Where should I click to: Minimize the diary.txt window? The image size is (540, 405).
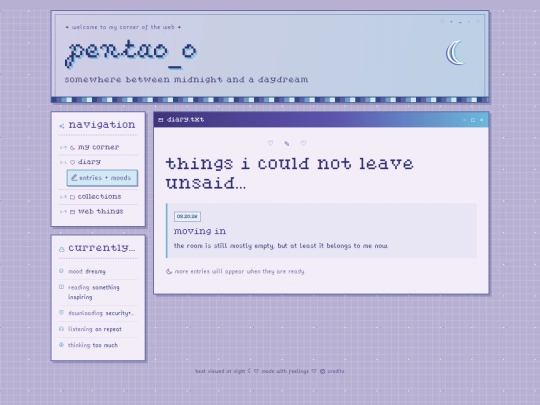click(x=464, y=120)
